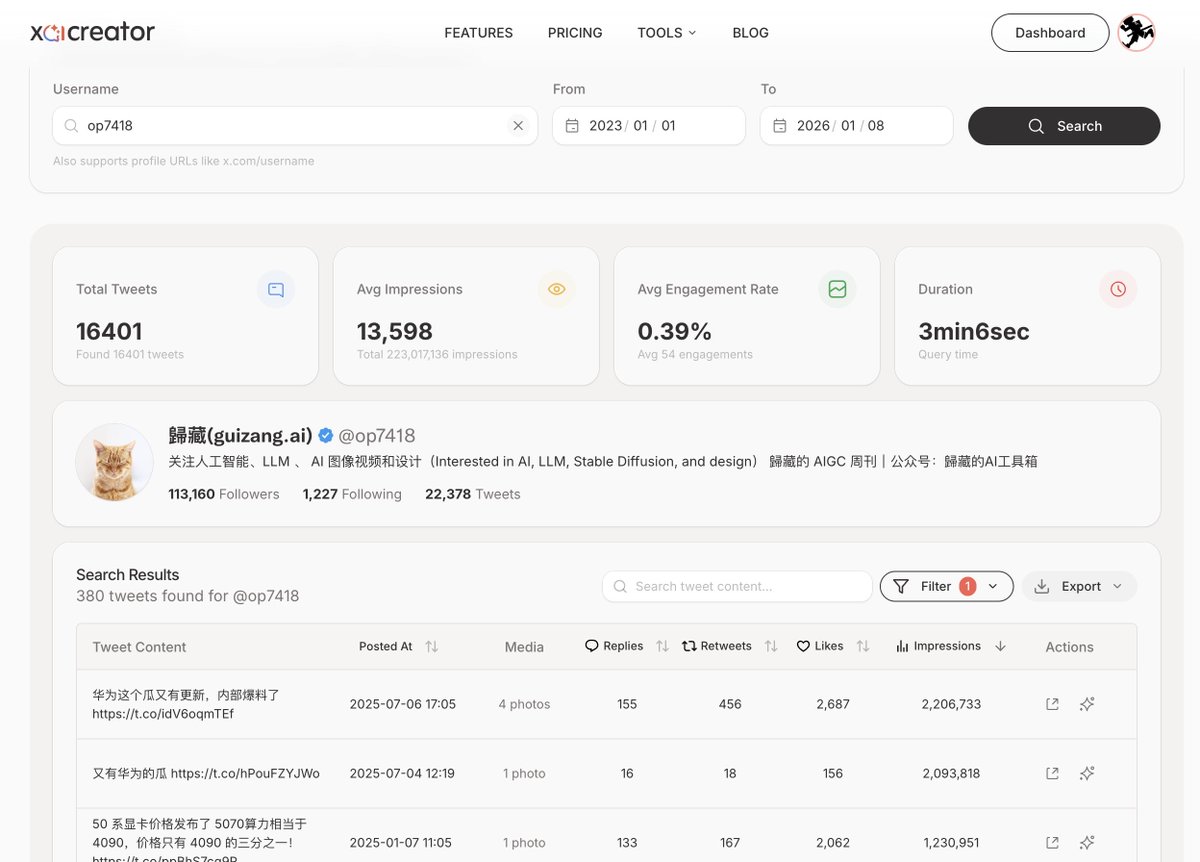Click the Avg Engagement Rate chart icon
This screenshot has width=1200, height=862.
837,290
